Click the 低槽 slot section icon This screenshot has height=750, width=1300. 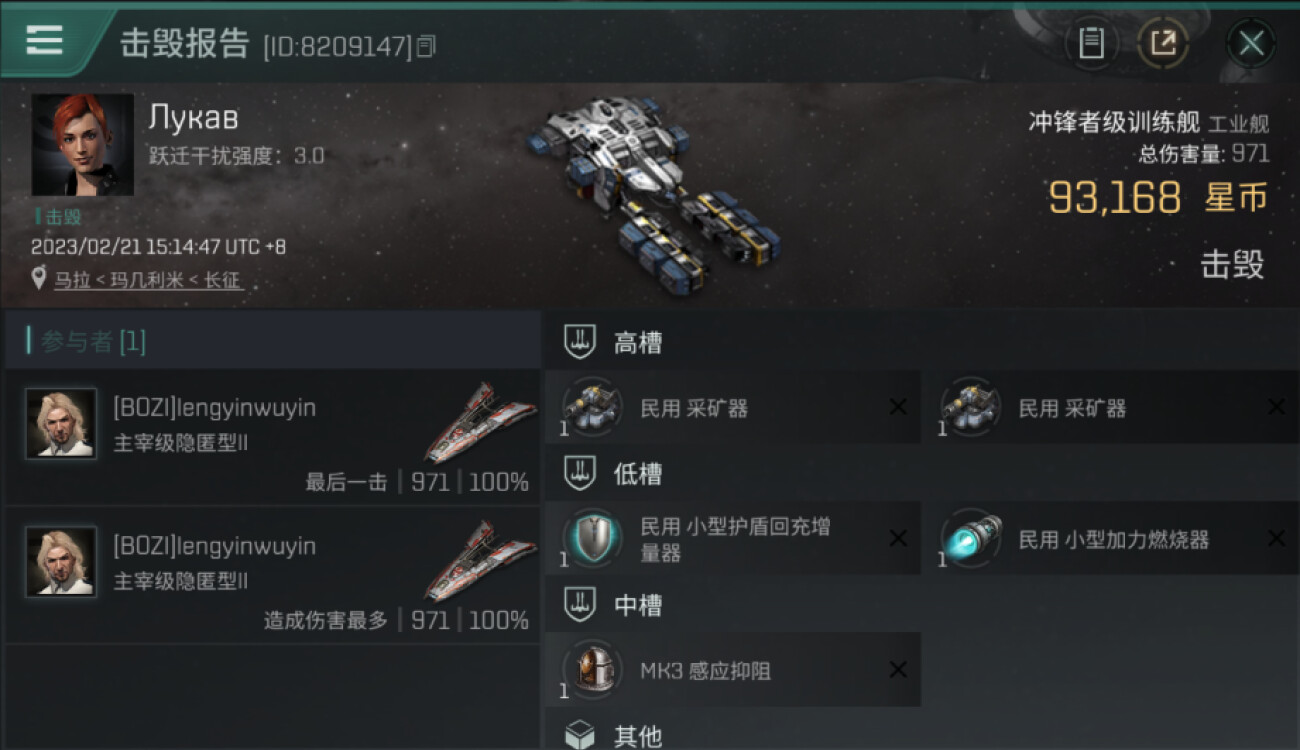pos(580,473)
